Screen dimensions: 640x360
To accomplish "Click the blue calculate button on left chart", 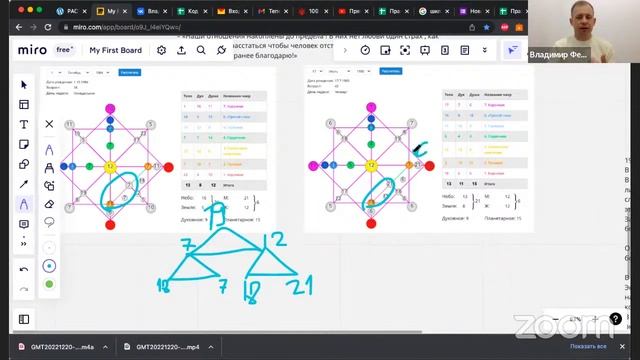I will [130, 72].
